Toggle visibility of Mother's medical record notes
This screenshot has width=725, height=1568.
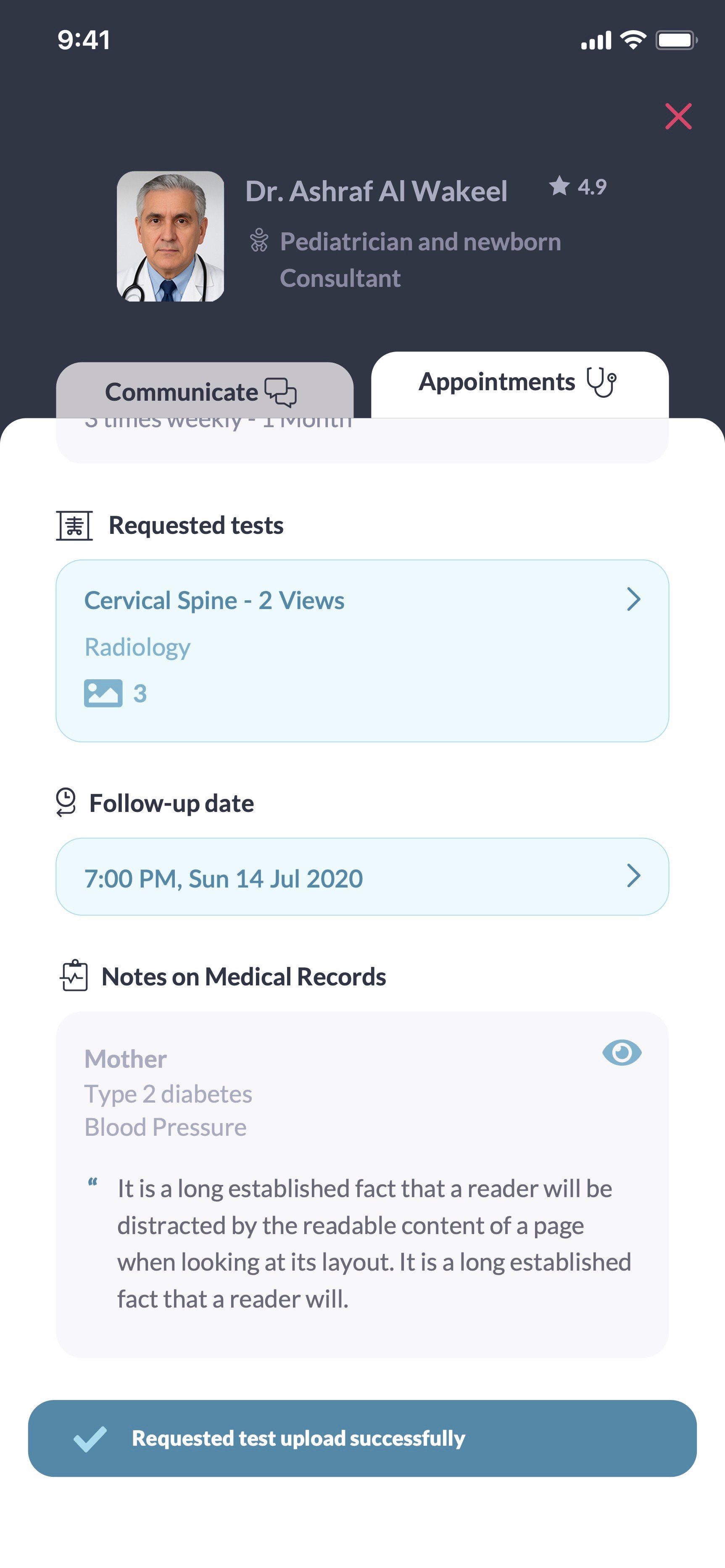[622, 1053]
